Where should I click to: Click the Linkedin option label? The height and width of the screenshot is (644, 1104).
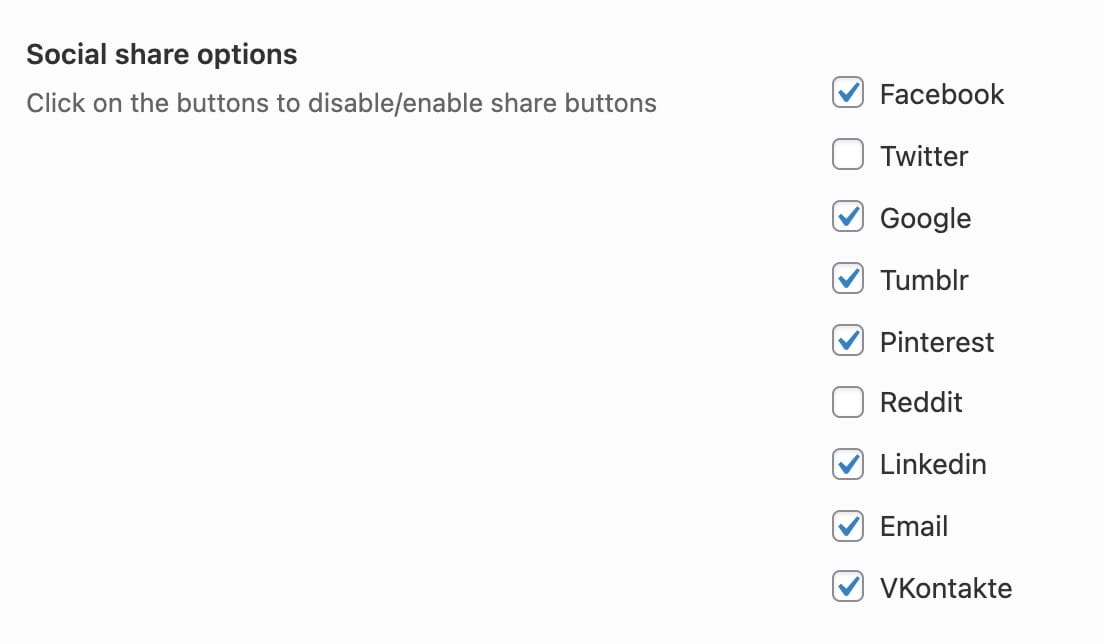(933, 465)
